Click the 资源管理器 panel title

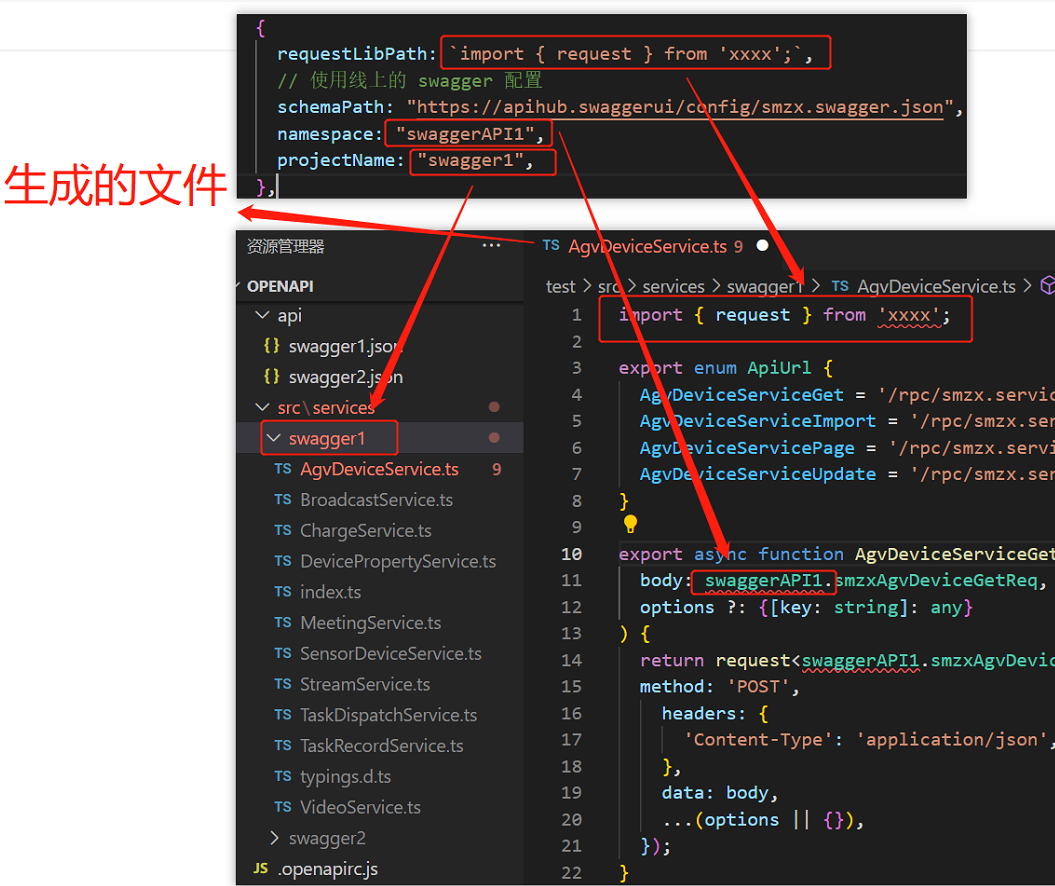pos(285,246)
